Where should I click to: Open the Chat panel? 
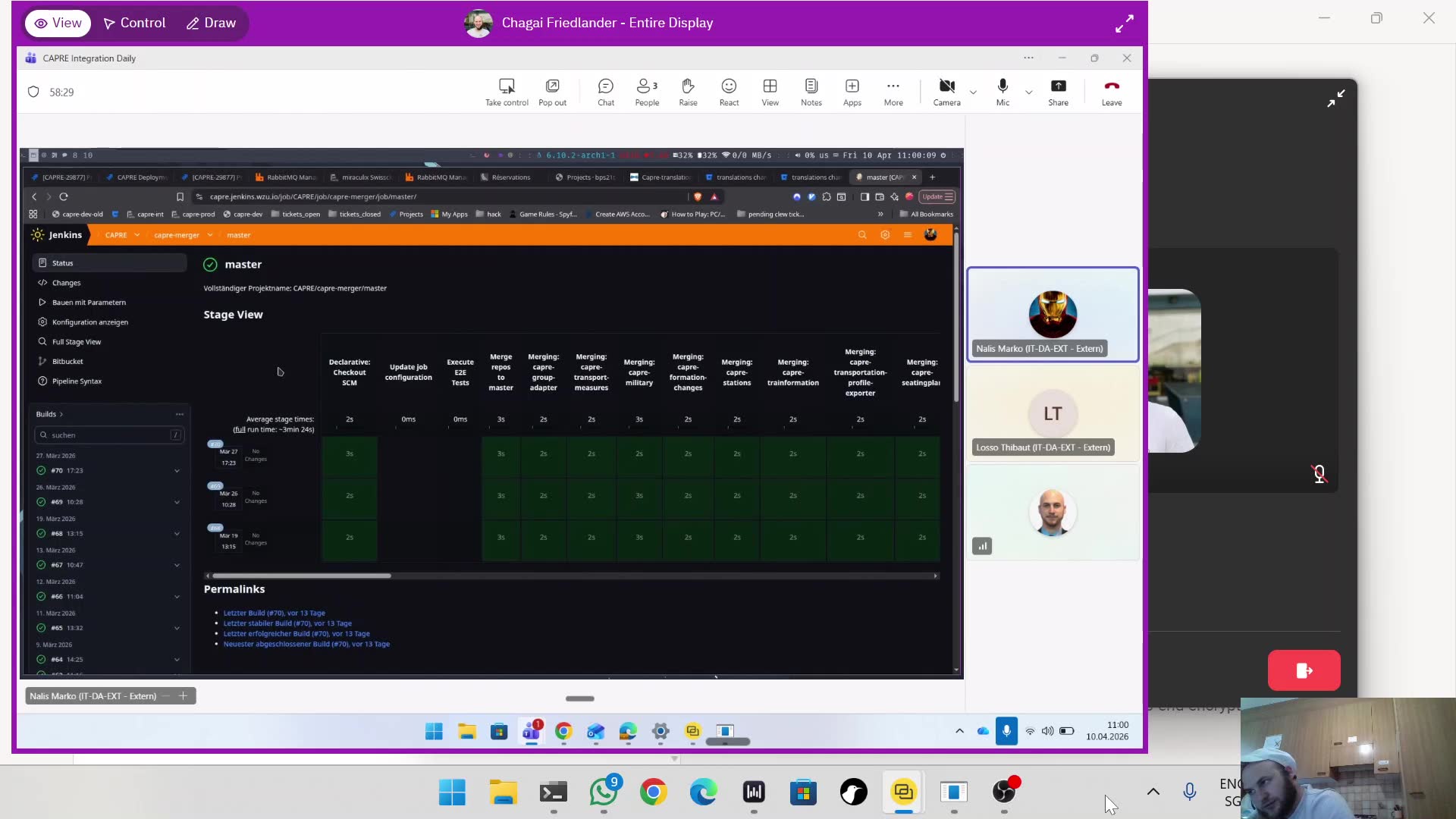[606, 93]
